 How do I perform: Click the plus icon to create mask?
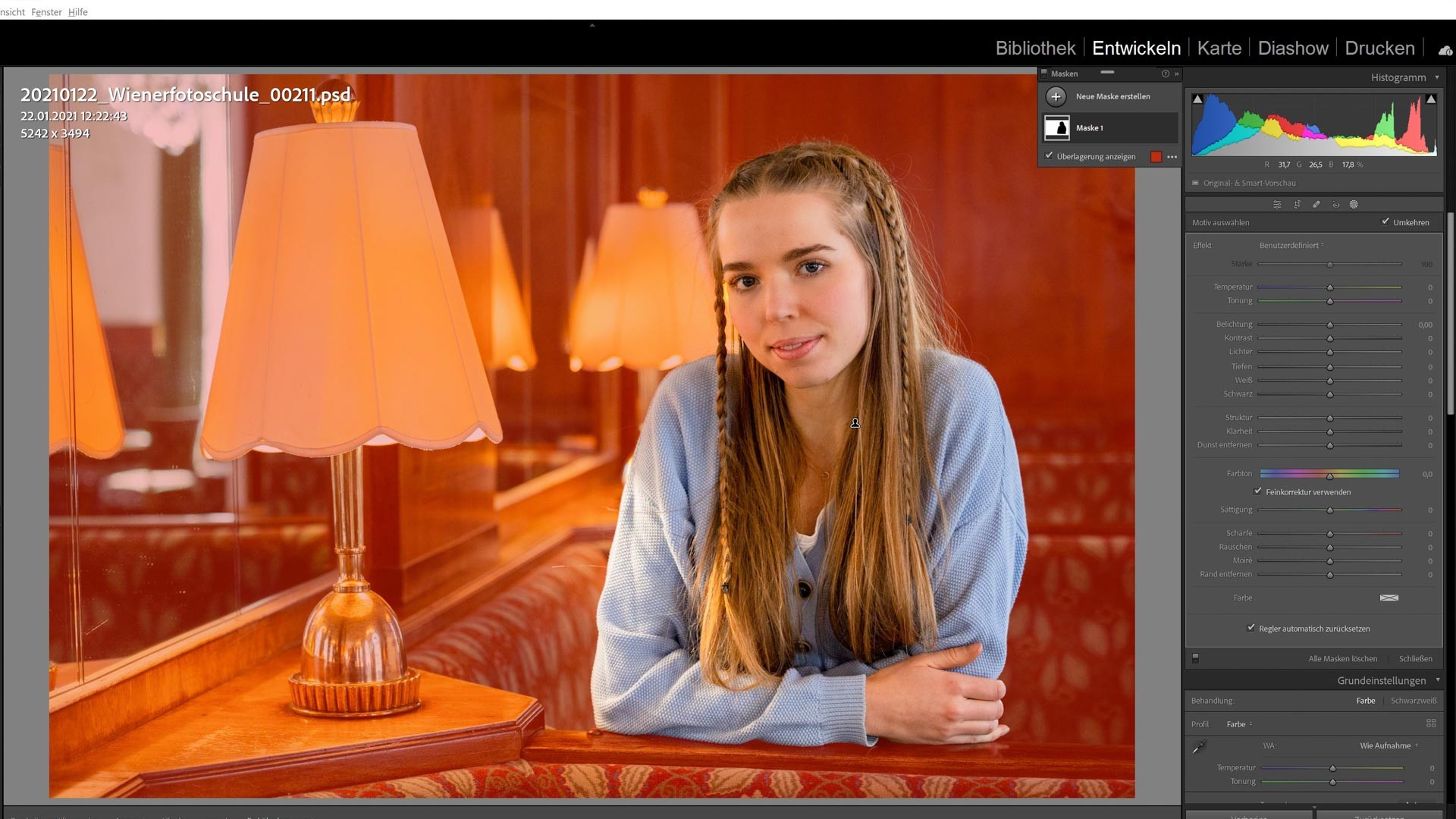pos(1056,96)
